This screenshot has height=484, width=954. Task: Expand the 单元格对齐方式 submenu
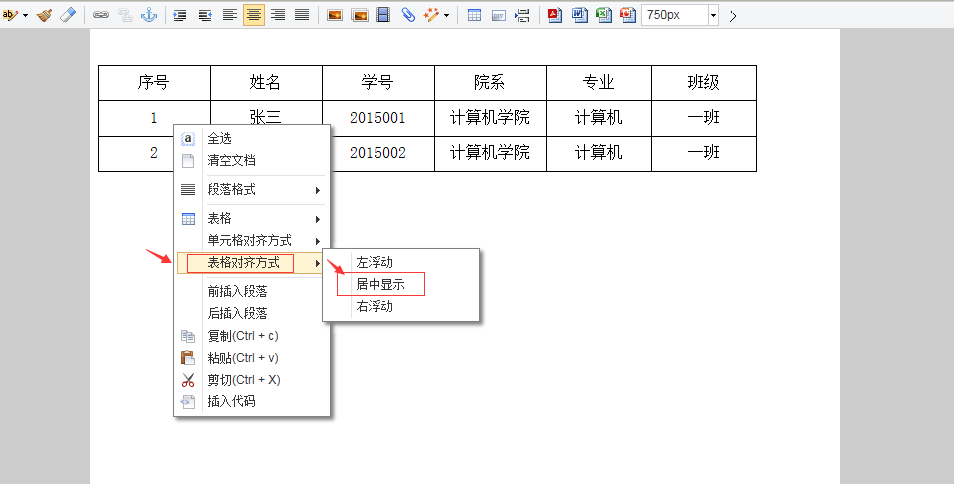(x=251, y=241)
